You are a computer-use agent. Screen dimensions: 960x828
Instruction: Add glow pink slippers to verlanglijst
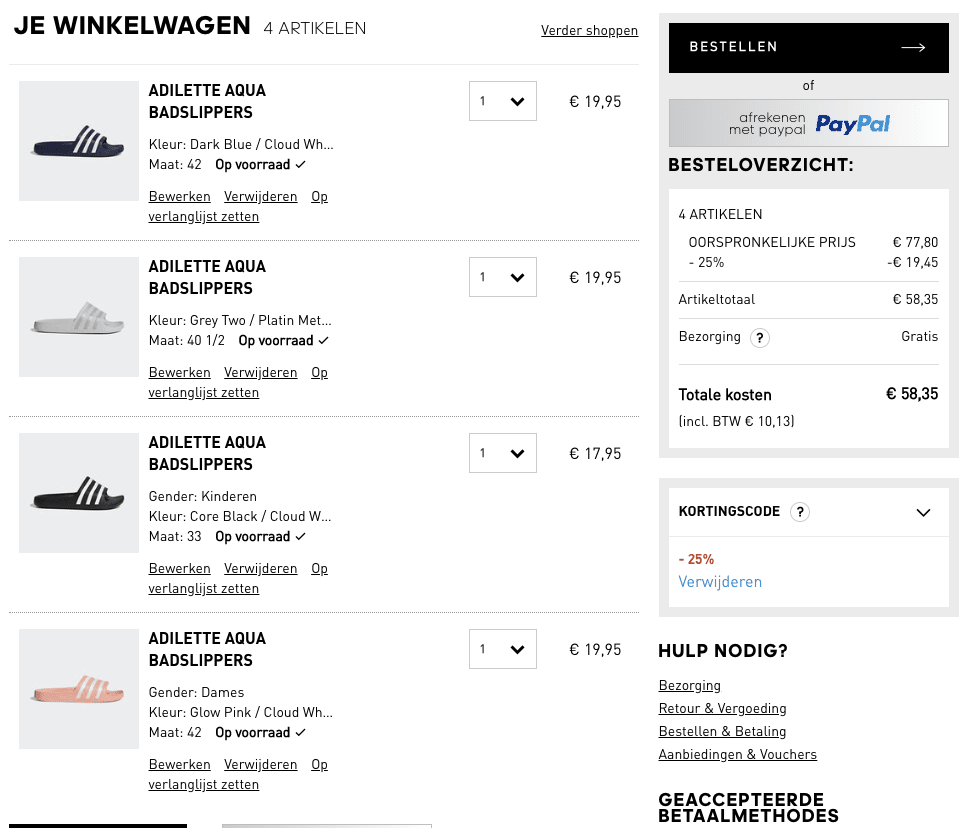tap(238, 774)
